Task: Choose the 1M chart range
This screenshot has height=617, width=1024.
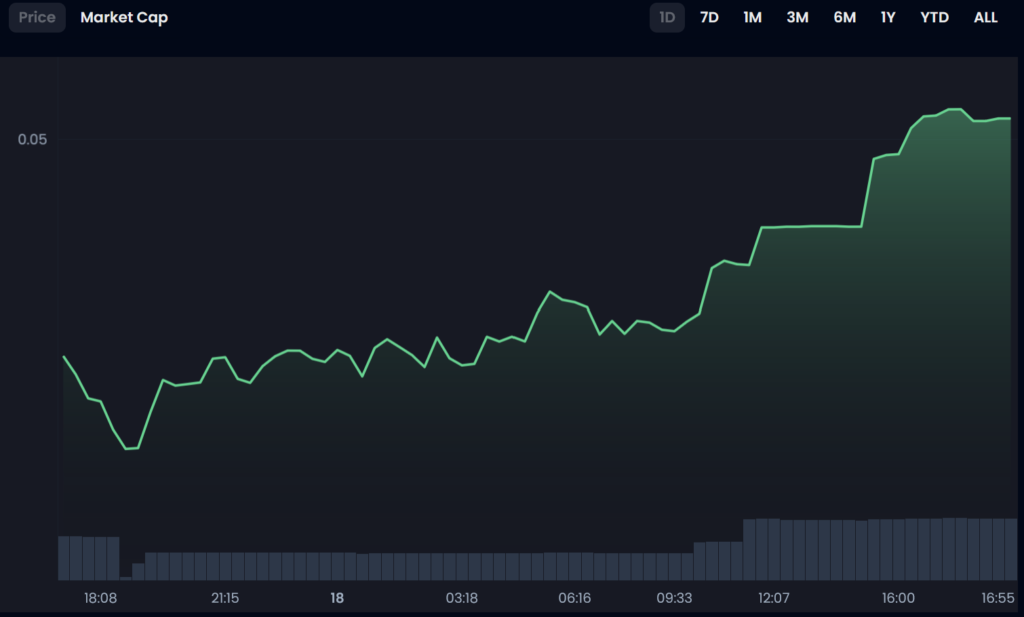Action: coord(752,18)
